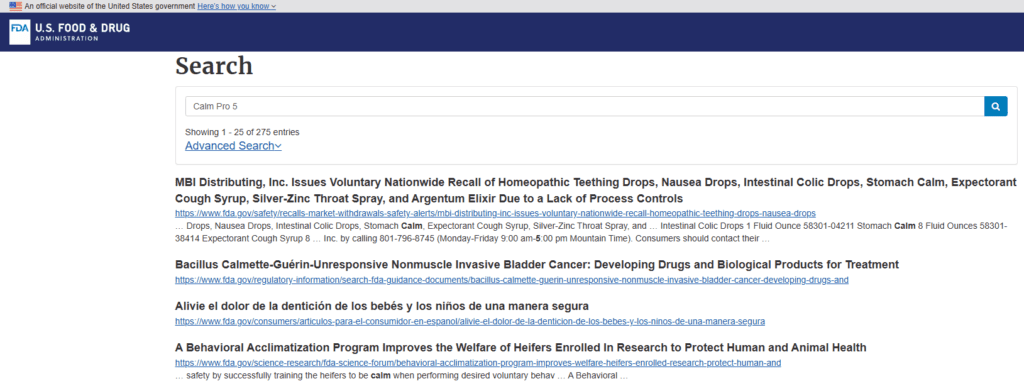Click the US flag icon
The height and width of the screenshot is (391, 1024).
point(16,6)
